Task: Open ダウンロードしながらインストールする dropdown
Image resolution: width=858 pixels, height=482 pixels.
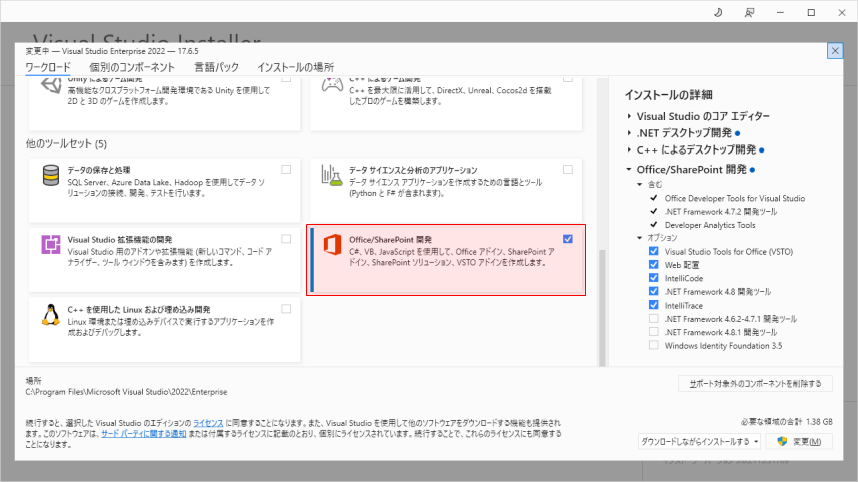Action: click(x=699, y=442)
